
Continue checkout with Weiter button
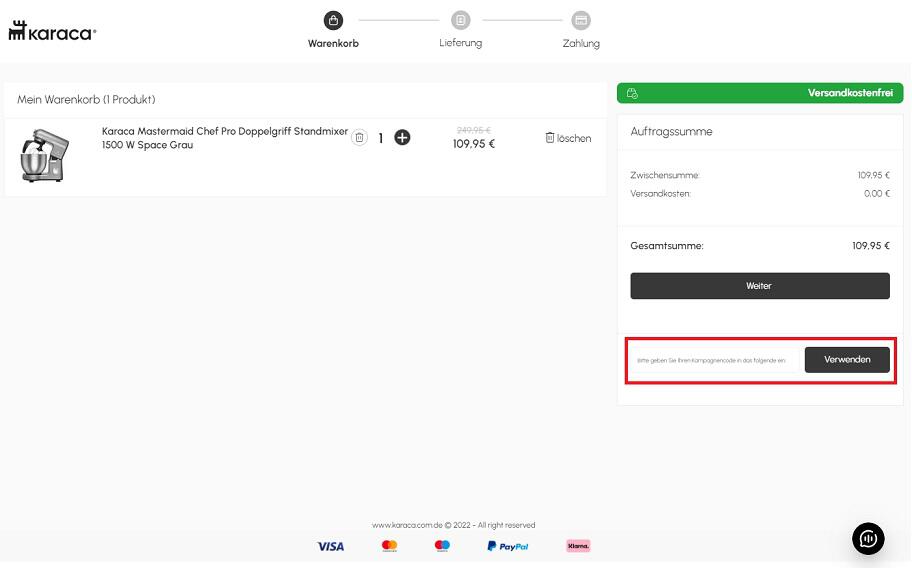click(760, 286)
